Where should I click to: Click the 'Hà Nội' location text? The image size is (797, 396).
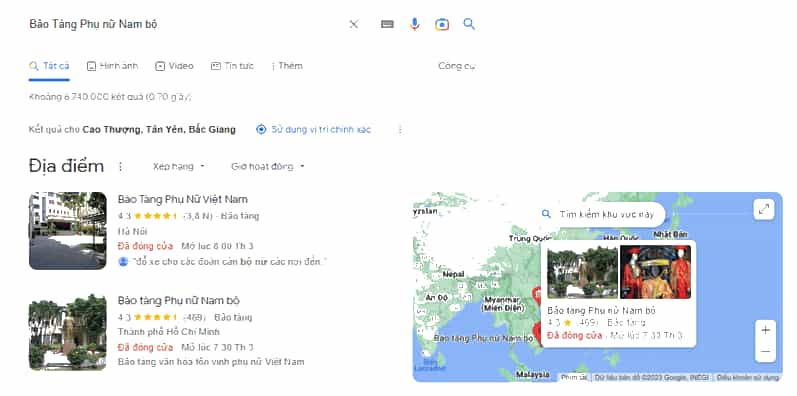[132, 231]
